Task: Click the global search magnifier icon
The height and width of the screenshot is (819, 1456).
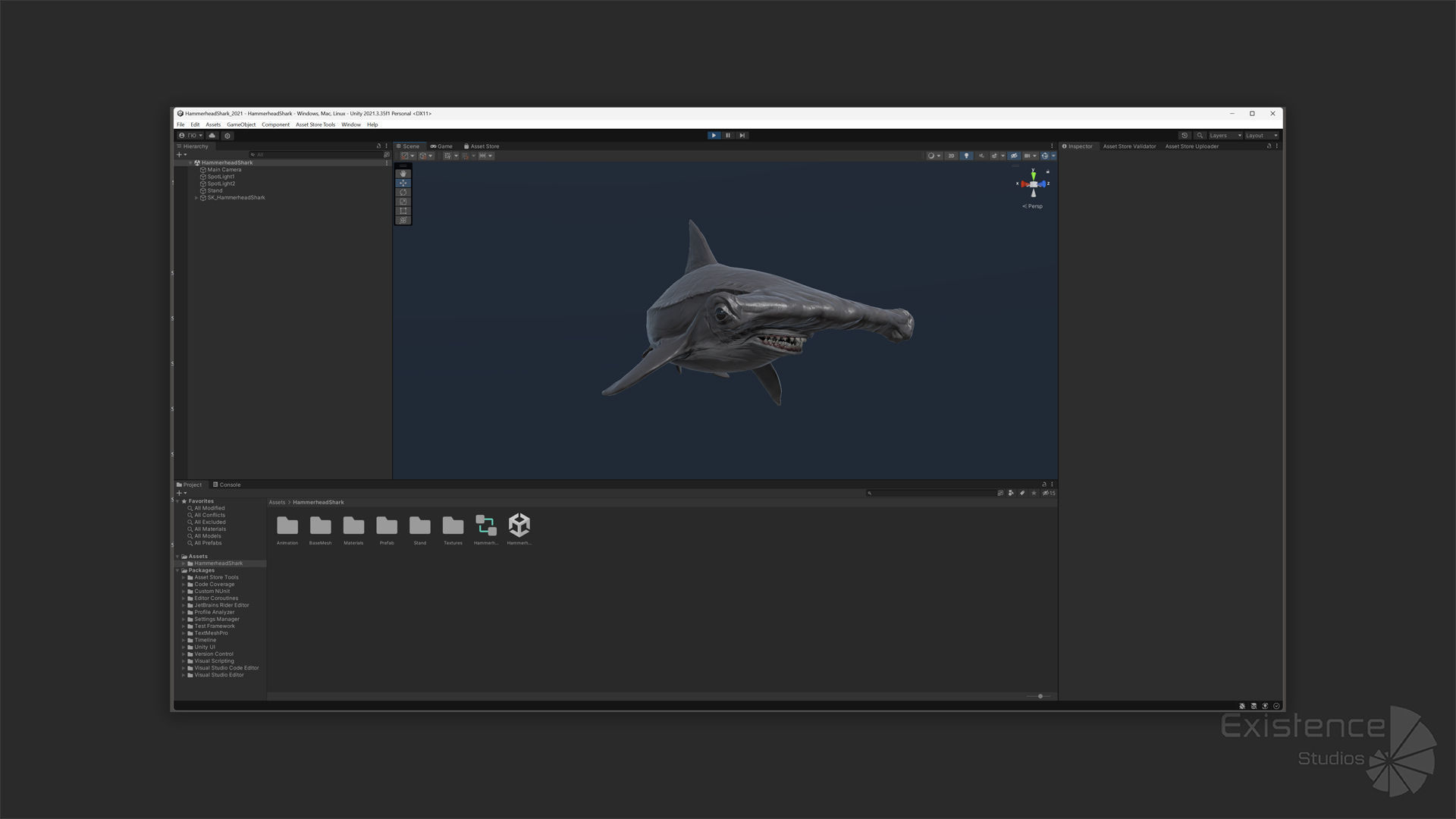Action: pyautogui.click(x=1200, y=136)
